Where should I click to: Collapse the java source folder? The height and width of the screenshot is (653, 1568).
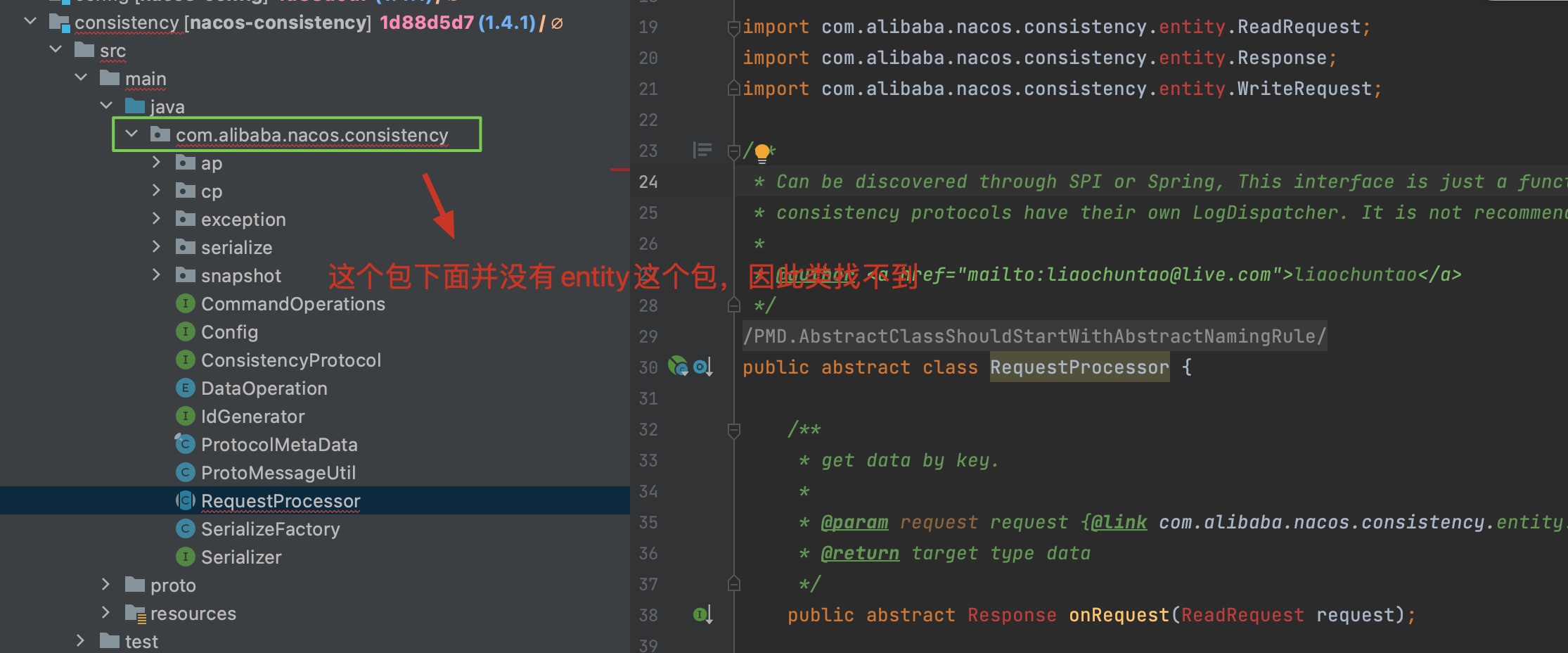106,106
